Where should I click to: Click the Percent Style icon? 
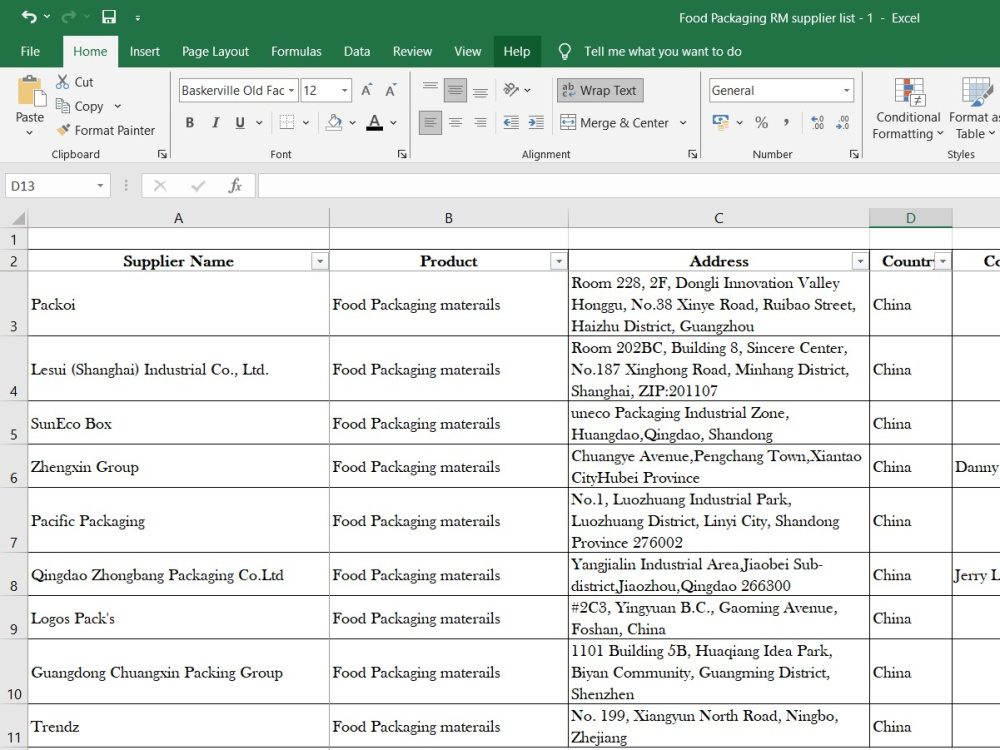[x=761, y=122]
